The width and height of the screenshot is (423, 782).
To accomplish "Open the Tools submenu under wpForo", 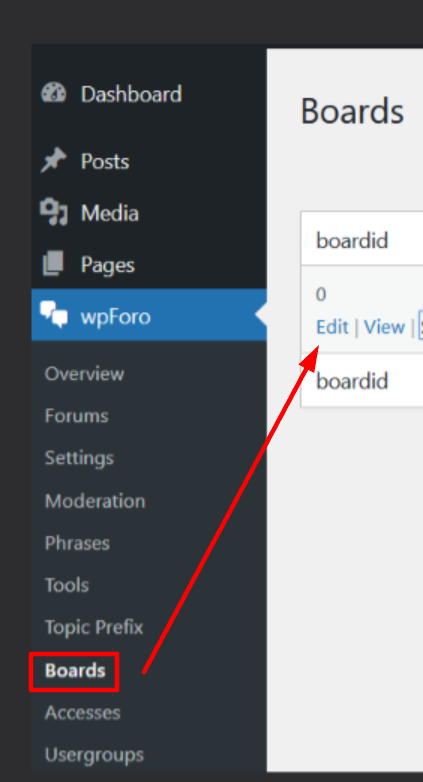I will pos(67,585).
